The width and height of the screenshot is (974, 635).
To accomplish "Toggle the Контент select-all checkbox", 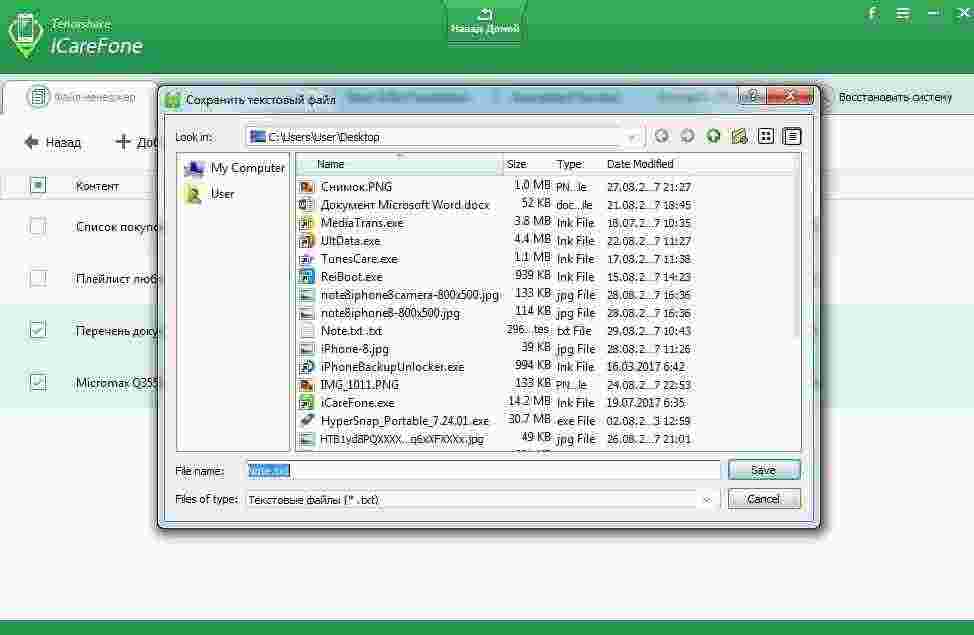I will (x=38, y=185).
